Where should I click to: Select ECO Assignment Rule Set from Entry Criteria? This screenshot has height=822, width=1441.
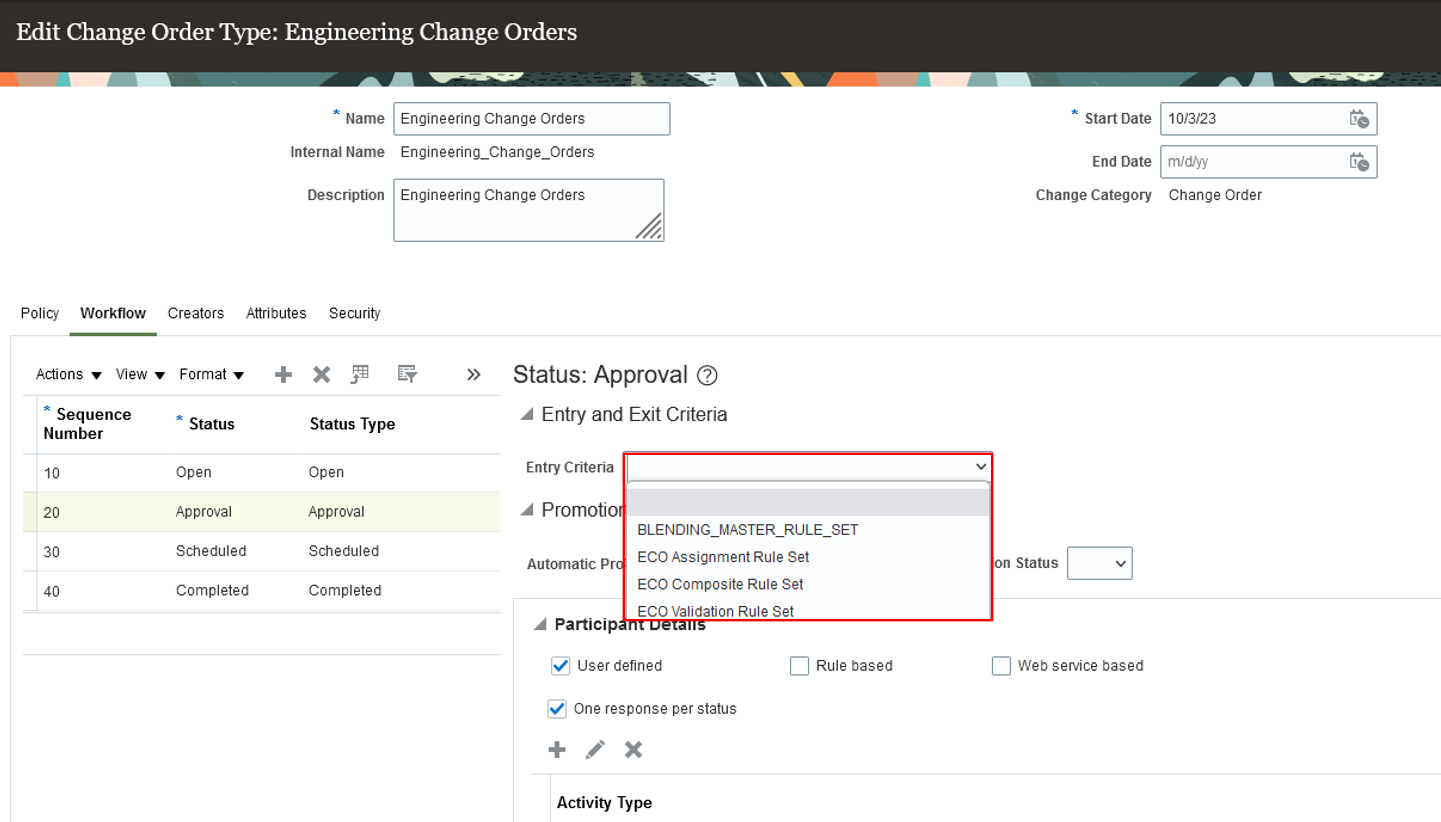point(724,557)
